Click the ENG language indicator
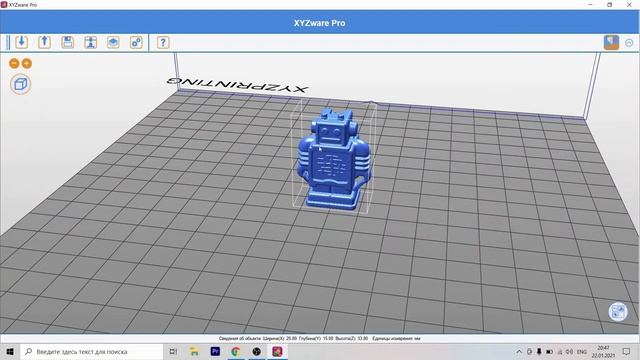 tap(582, 351)
